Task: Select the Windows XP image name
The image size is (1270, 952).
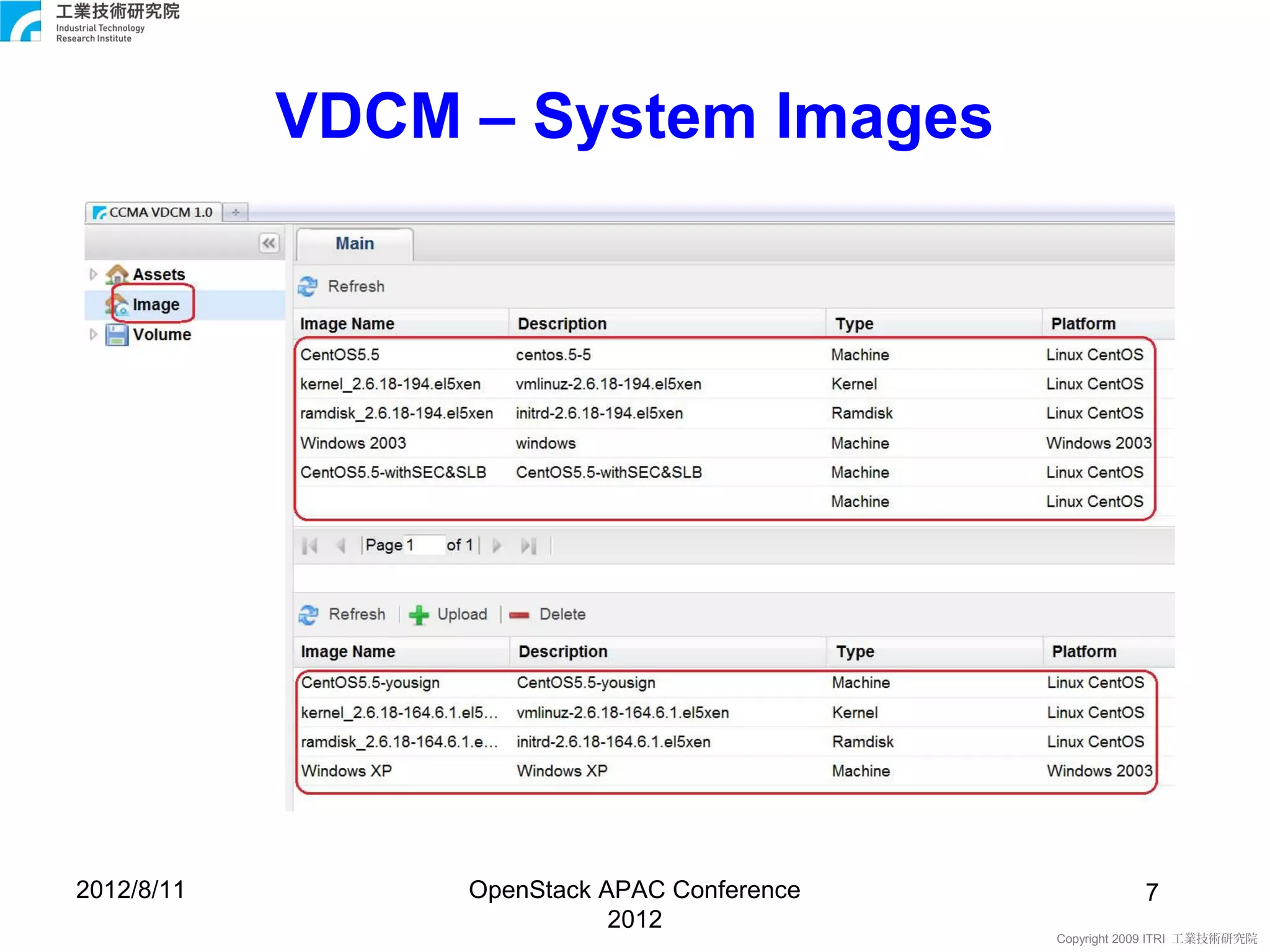Action: [x=347, y=771]
